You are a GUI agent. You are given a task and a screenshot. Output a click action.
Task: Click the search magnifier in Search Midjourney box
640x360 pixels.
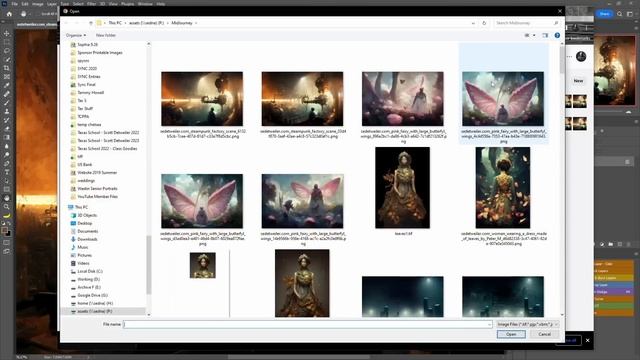pos(556,23)
